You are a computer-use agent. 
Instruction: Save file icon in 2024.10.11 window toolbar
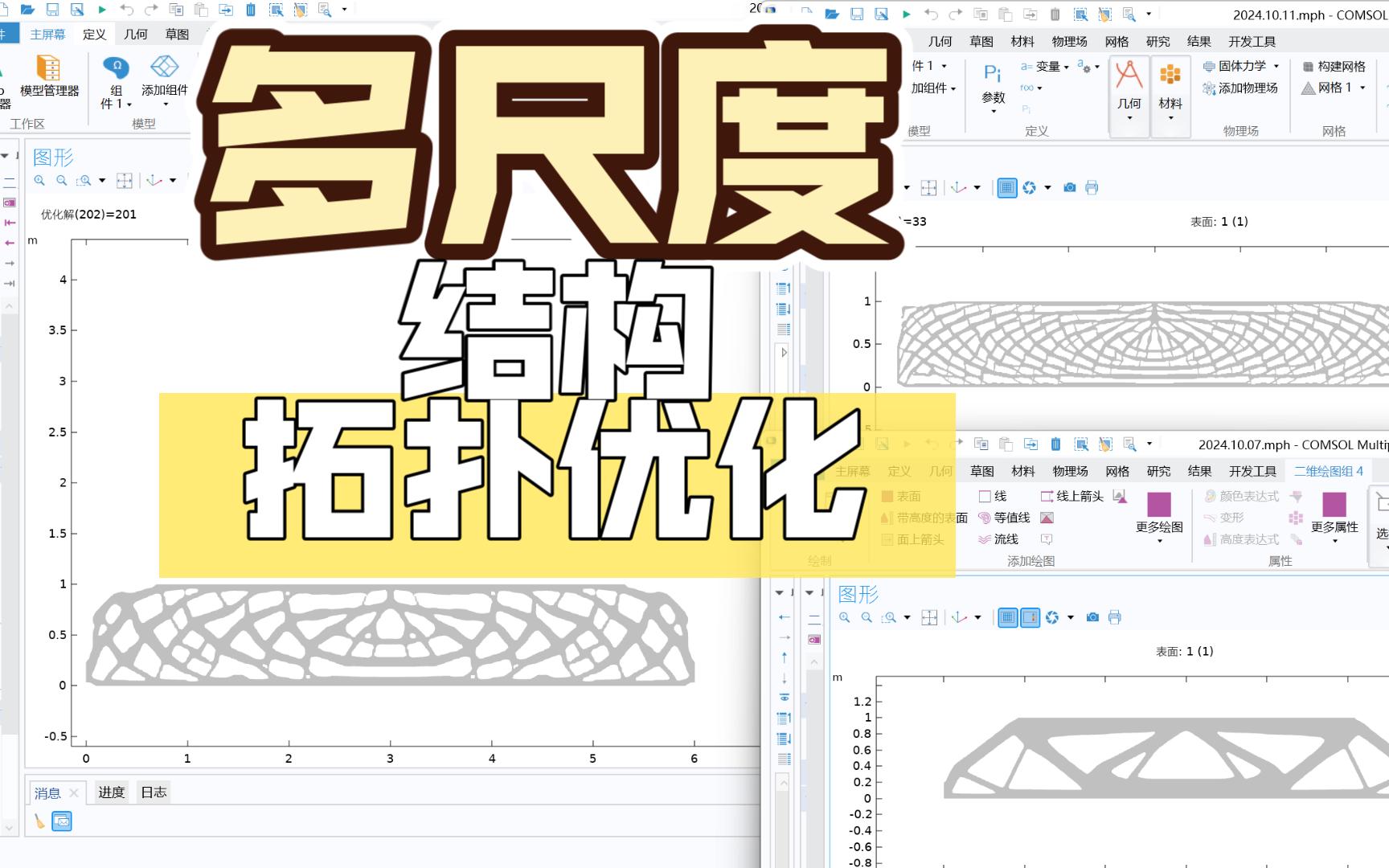[x=857, y=14]
